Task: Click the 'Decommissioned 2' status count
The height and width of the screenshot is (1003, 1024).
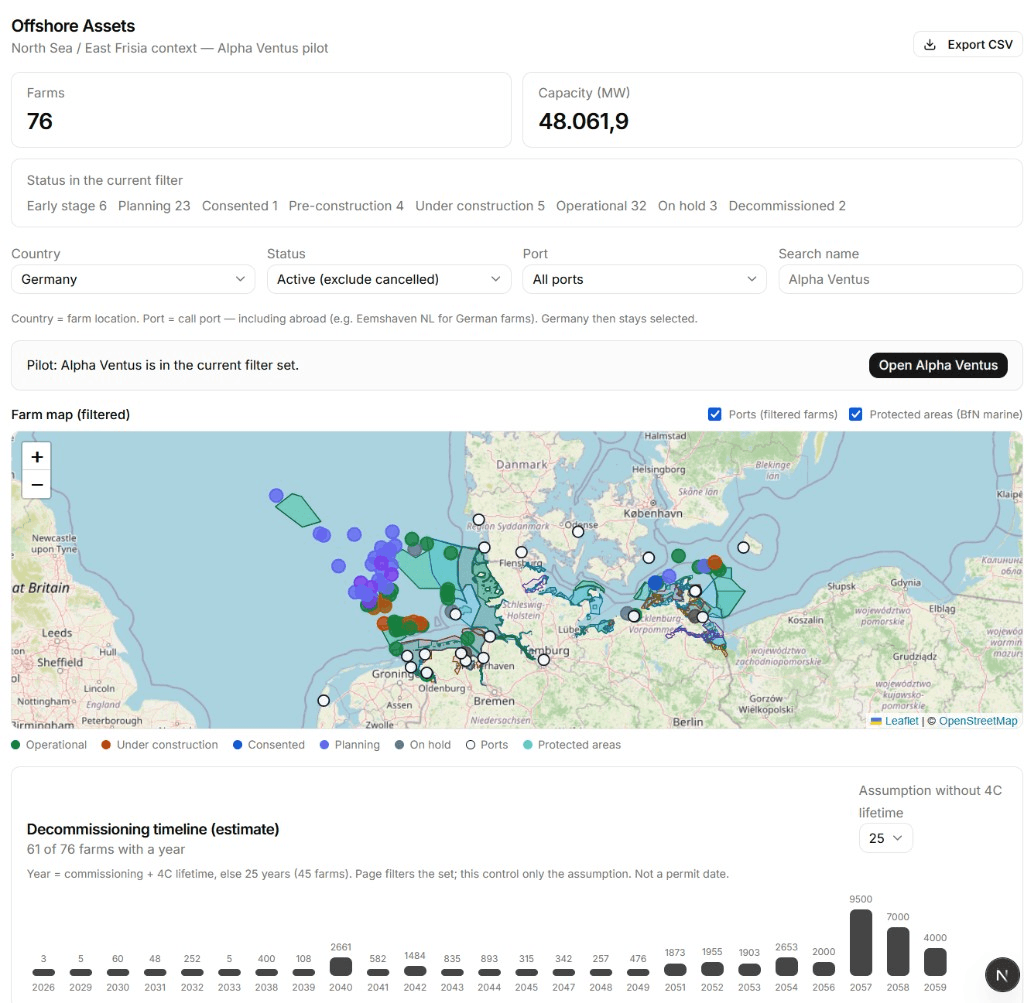Action: click(787, 206)
